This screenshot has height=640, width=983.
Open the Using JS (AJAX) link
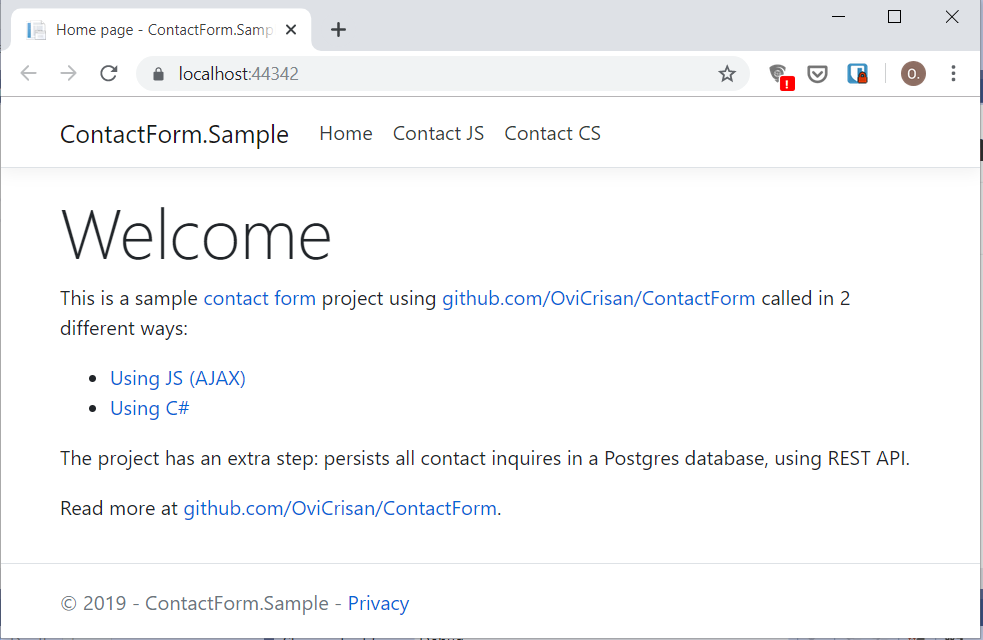point(177,378)
